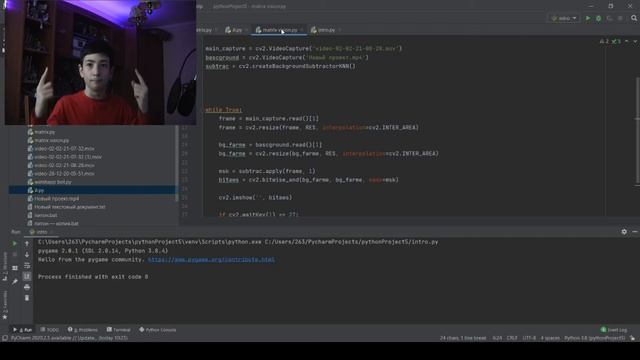The width and height of the screenshot is (640, 360).
Task: Click the Python interpreter in the status bar
Action: [595, 338]
